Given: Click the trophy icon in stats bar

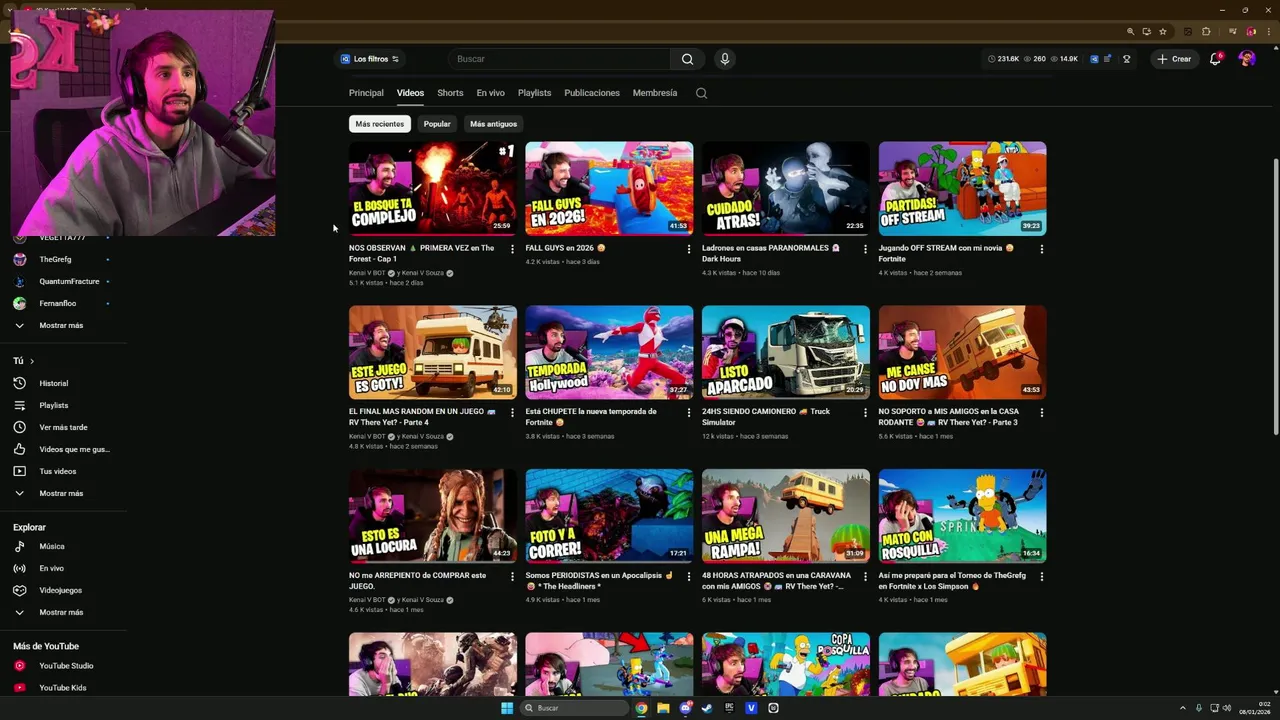Looking at the screenshot, I should click(x=1126, y=59).
